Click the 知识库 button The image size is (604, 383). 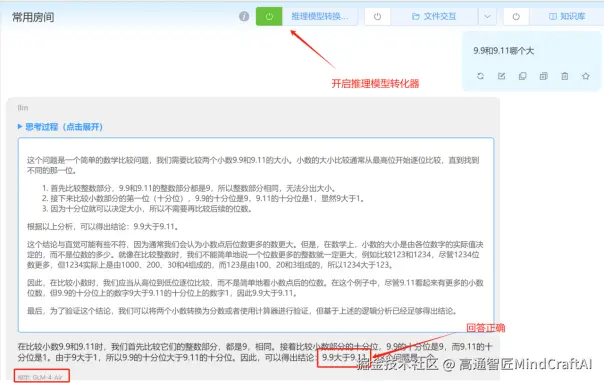click(567, 17)
